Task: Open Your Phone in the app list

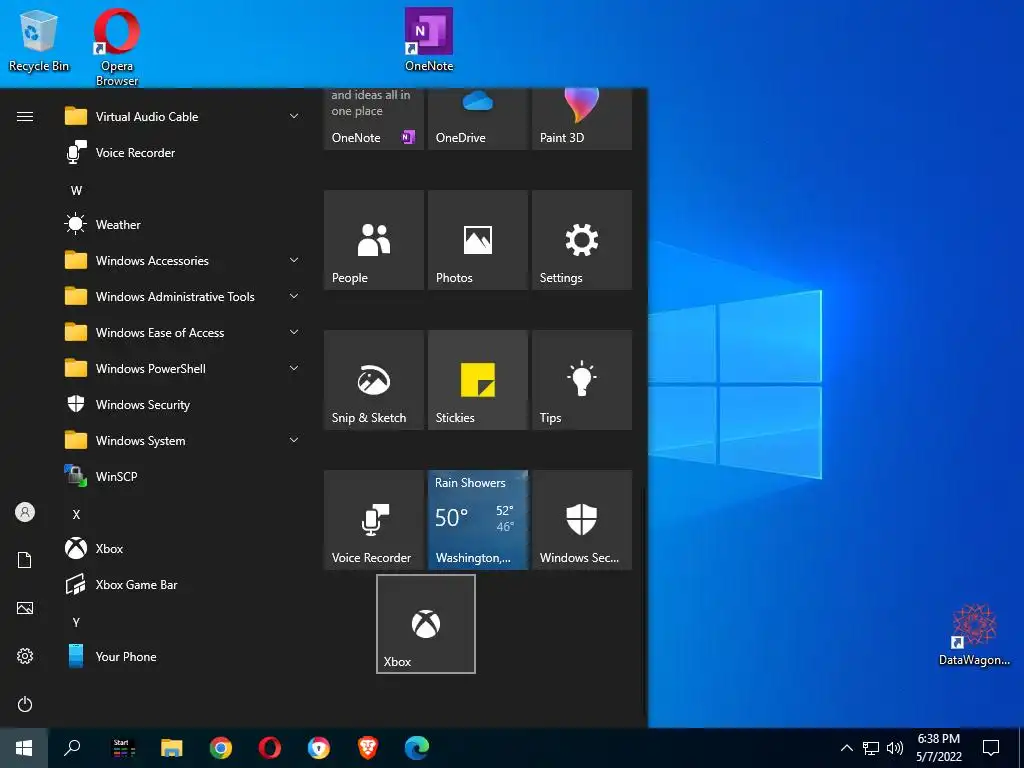Action: (x=182, y=656)
